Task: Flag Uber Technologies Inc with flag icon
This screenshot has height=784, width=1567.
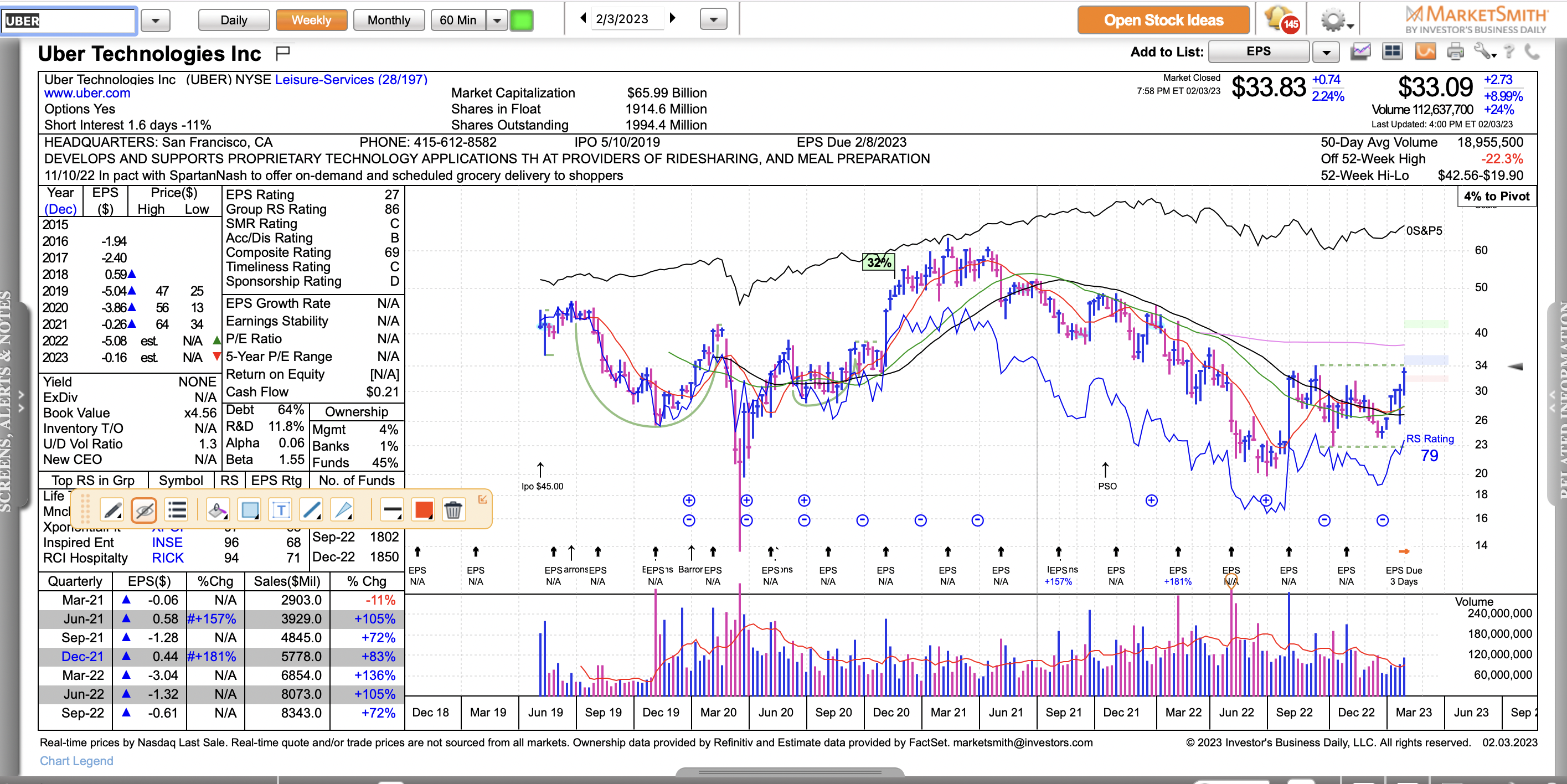Action: coord(283,53)
